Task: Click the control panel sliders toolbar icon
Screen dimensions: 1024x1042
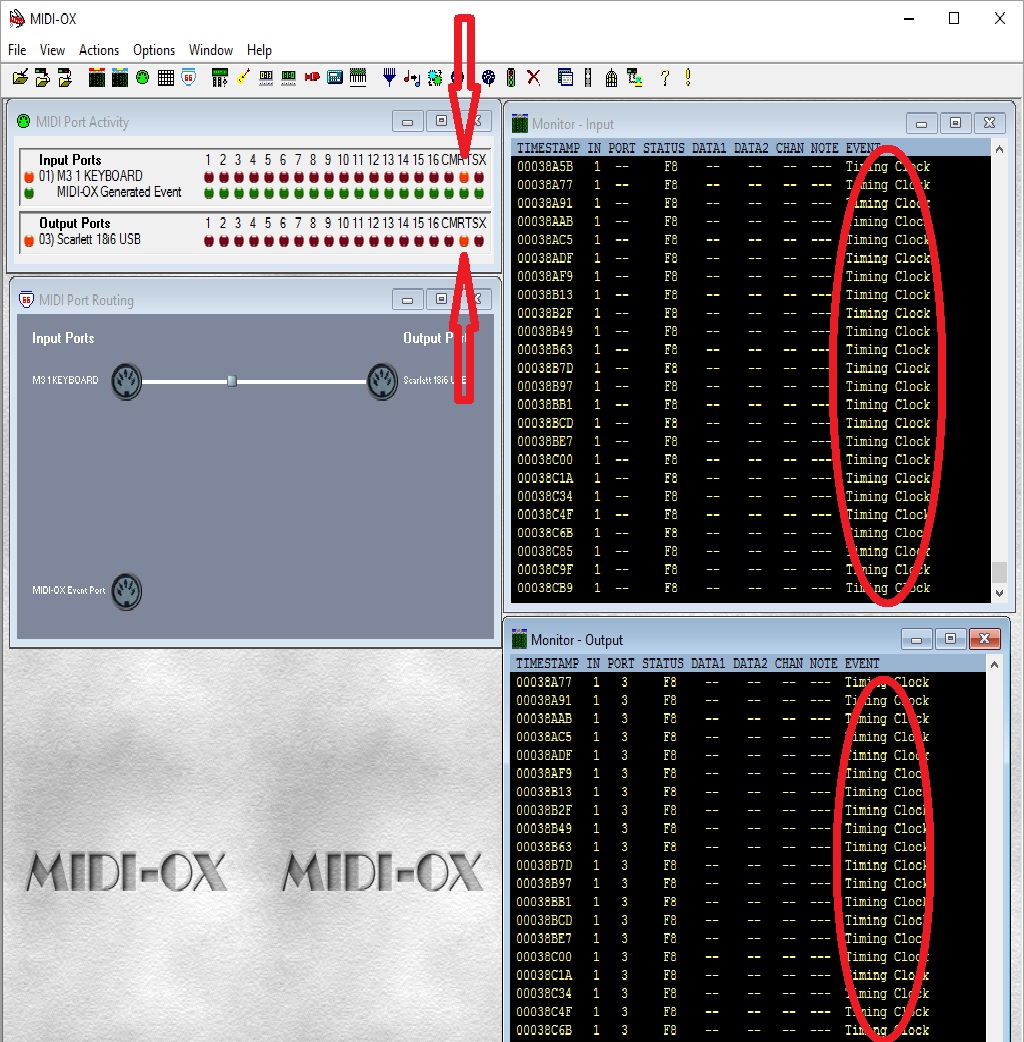Action: coord(219,78)
